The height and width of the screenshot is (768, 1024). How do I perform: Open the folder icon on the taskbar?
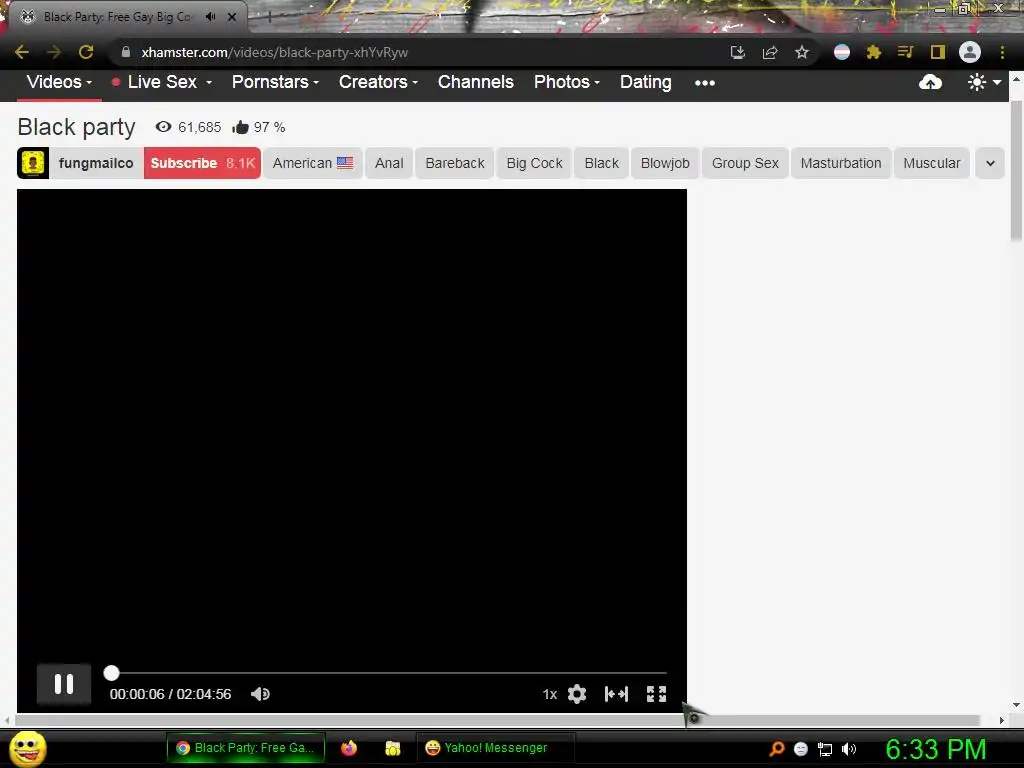(x=392, y=748)
